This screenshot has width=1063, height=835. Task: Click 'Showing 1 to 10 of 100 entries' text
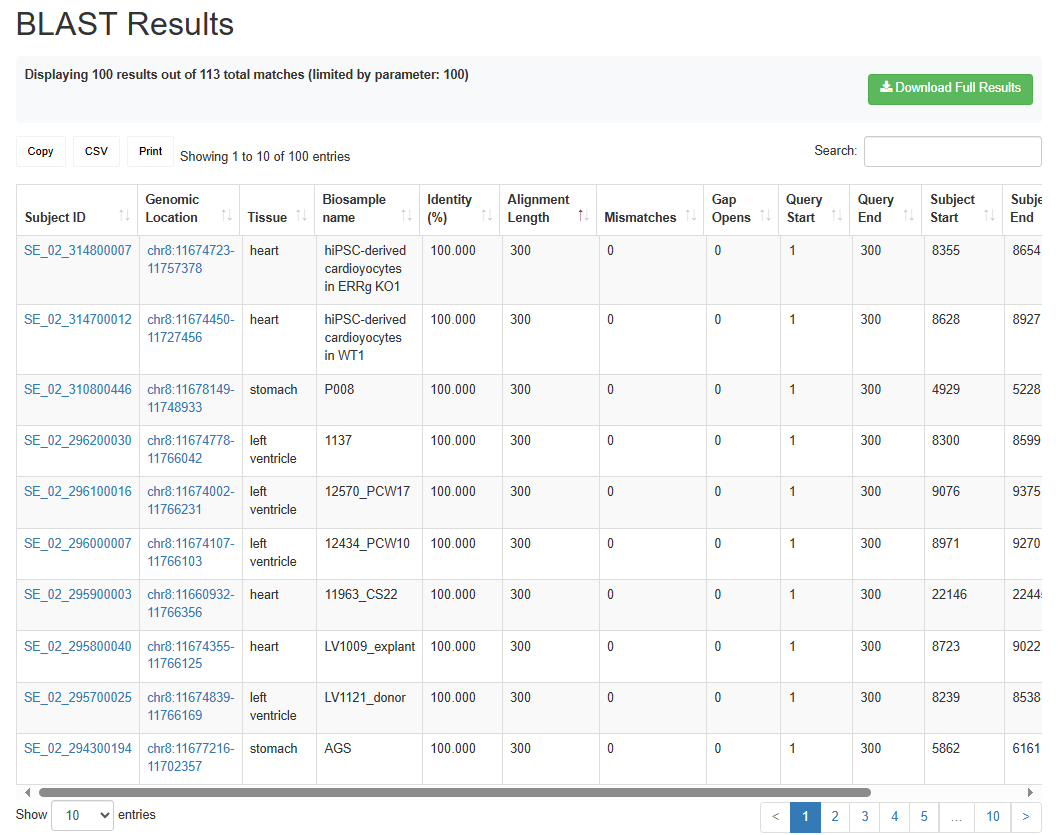(265, 157)
